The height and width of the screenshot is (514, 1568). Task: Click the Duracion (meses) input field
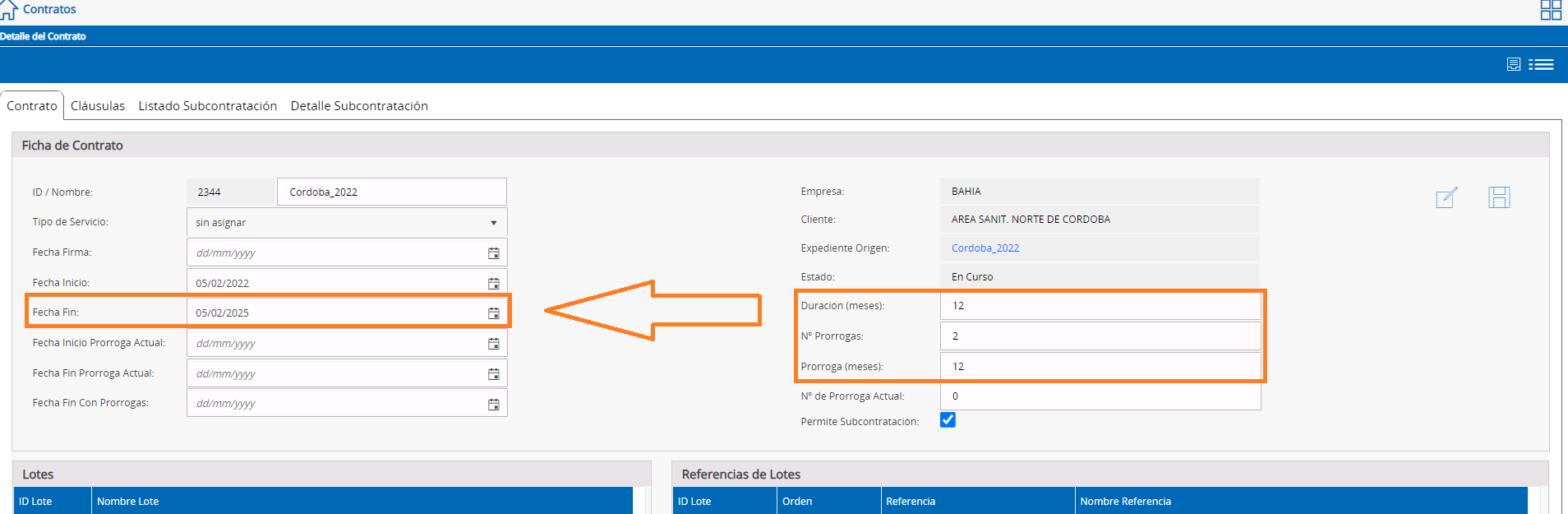[1100, 306]
